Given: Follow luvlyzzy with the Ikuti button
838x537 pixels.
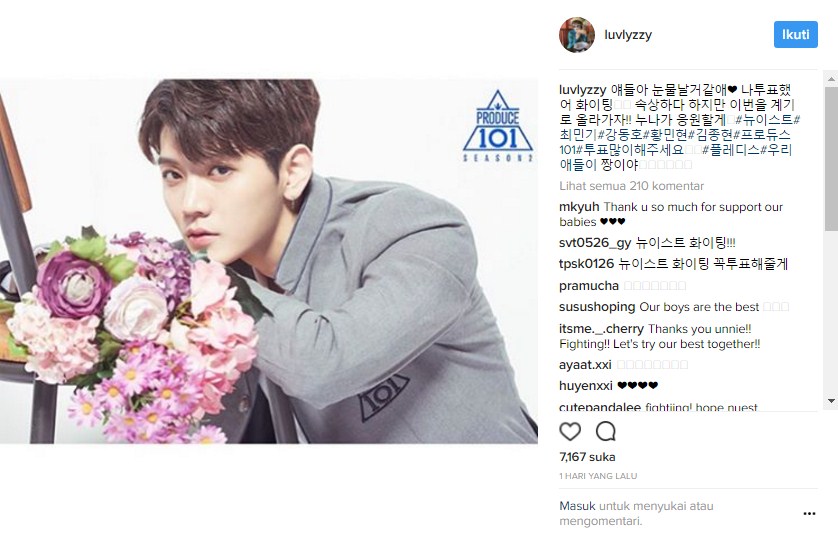Looking at the screenshot, I should [795, 35].
